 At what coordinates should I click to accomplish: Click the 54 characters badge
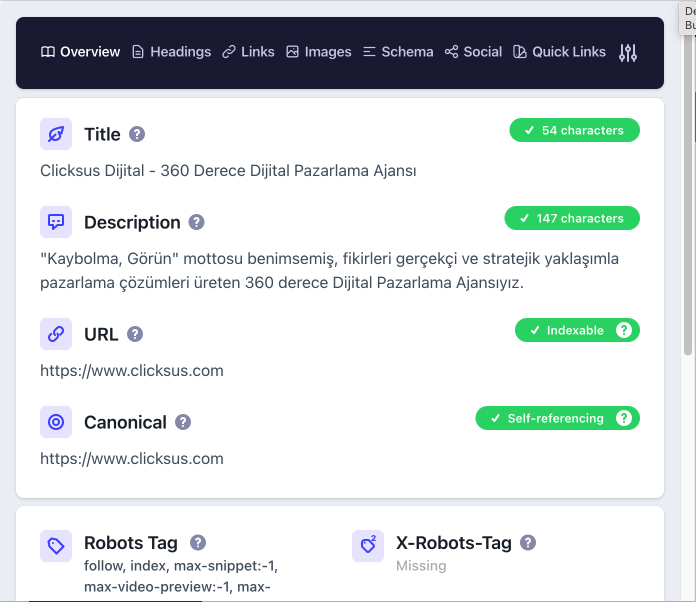coord(574,130)
